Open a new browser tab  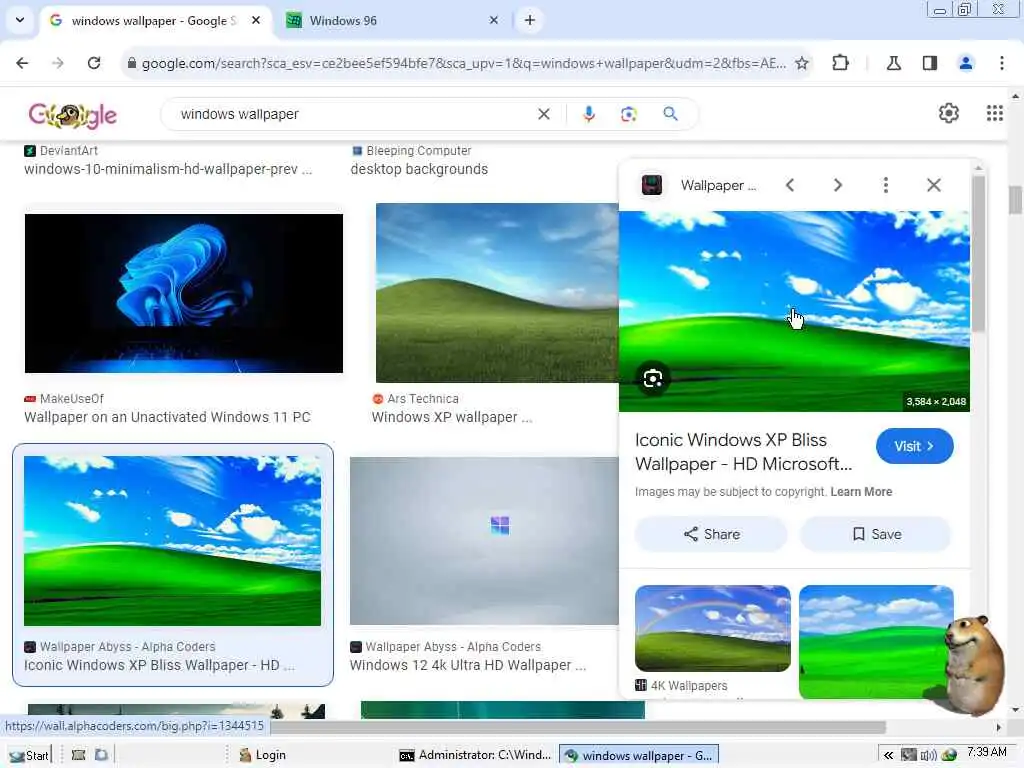pyautogui.click(x=530, y=20)
